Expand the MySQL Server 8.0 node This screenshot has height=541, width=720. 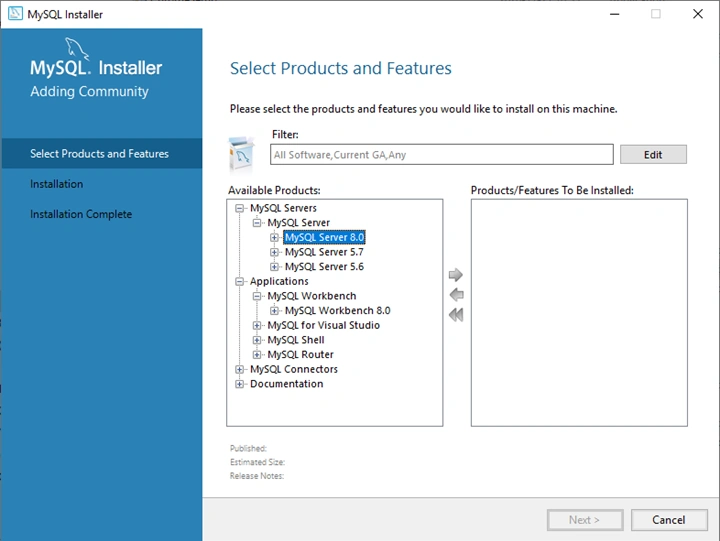click(x=274, y=237)
